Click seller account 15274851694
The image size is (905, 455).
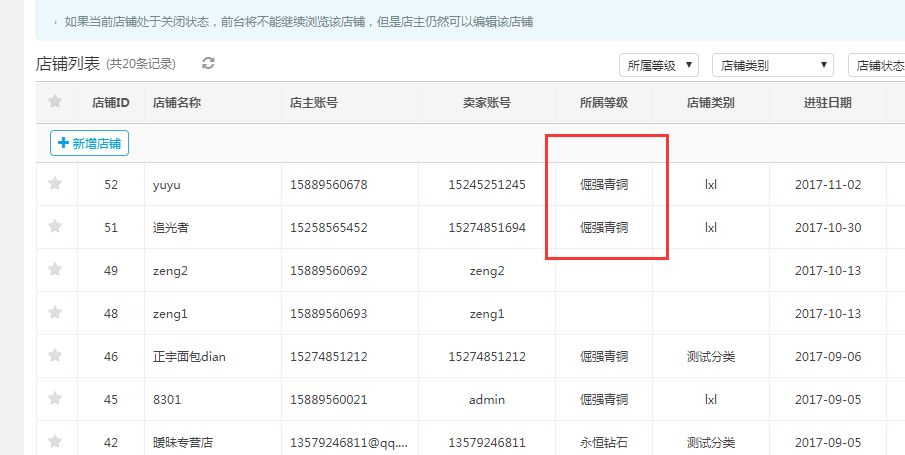[x=487, y=228]
